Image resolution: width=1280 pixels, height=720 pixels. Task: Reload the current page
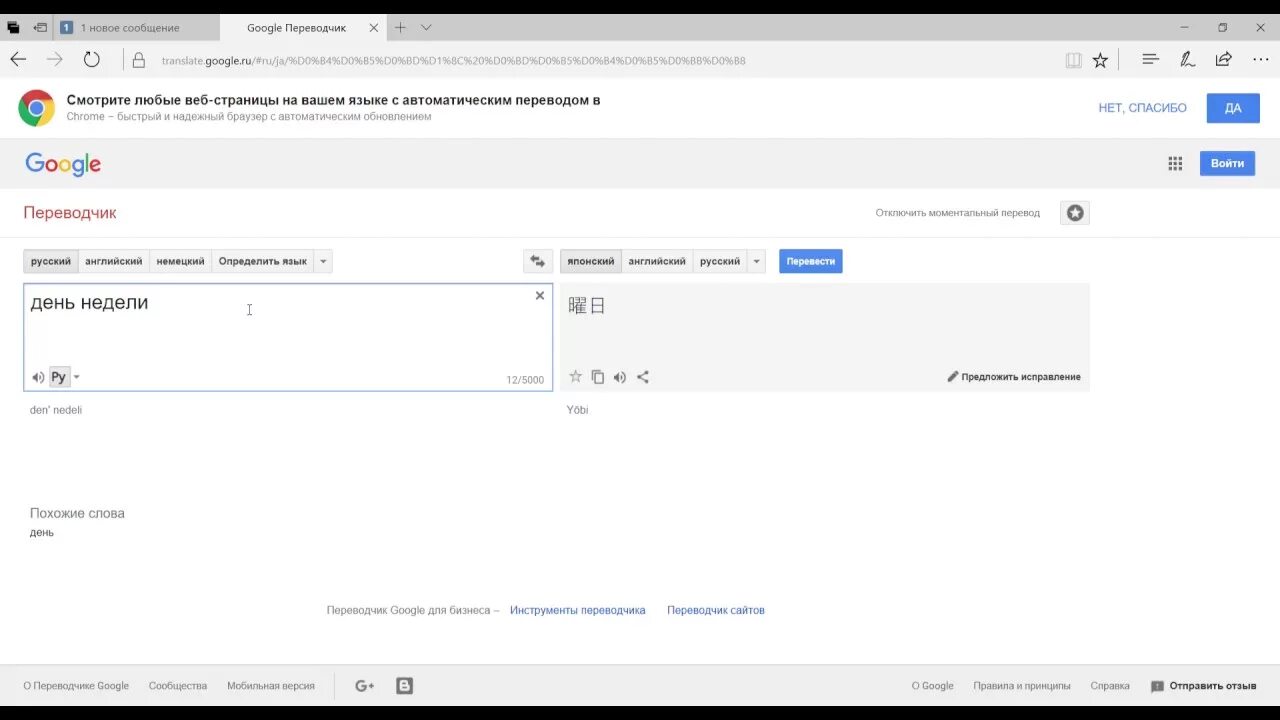pos(92,60)
